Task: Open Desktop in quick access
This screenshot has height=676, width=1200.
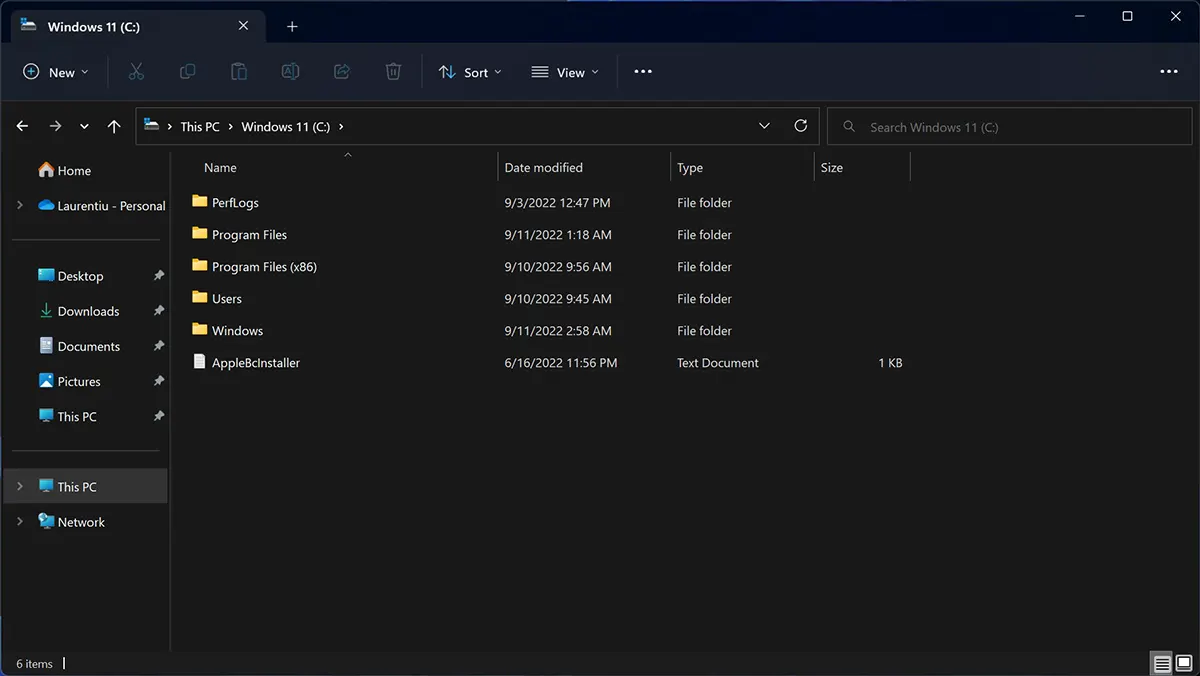Action: (71, 276)
